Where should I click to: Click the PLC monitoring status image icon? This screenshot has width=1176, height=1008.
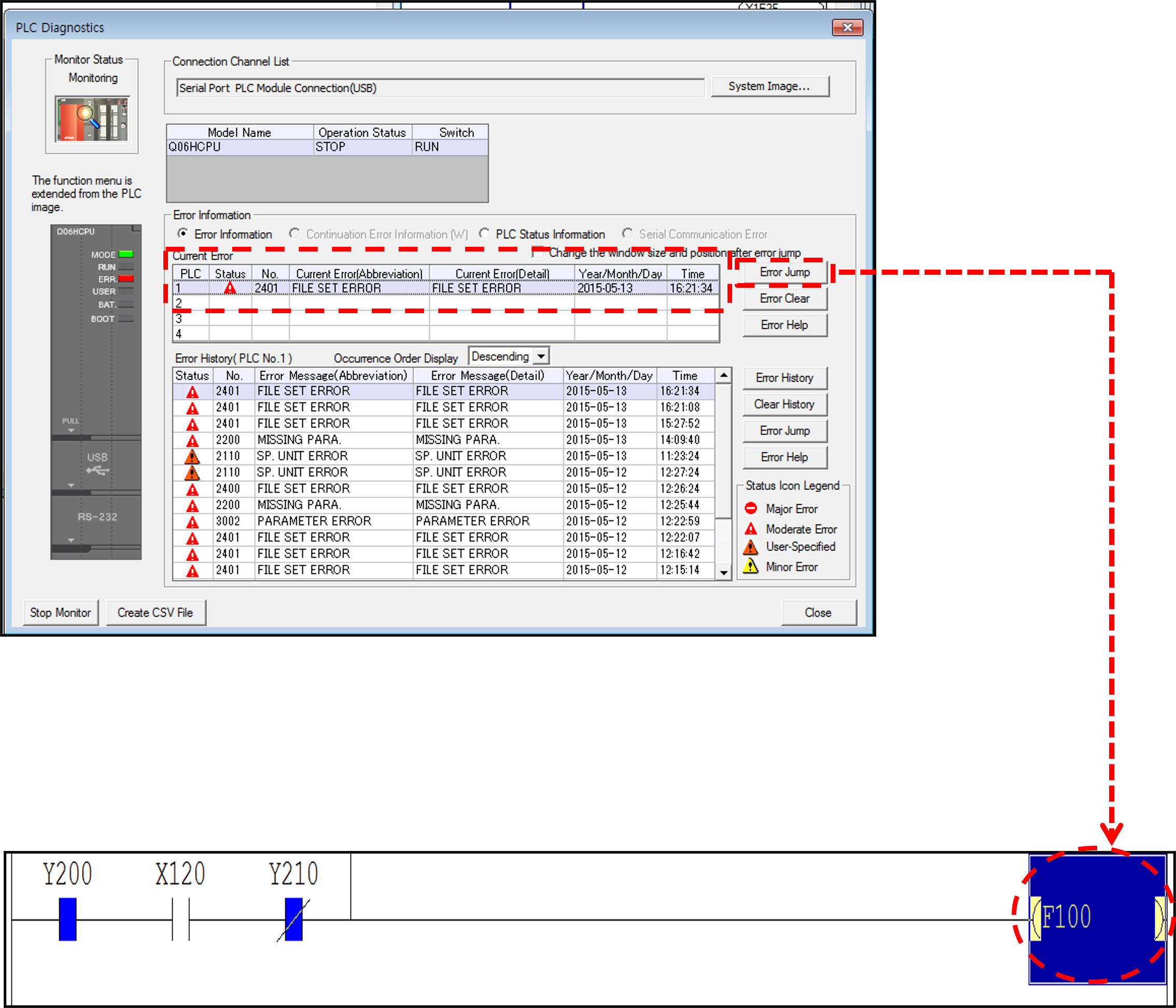point(92,119)
